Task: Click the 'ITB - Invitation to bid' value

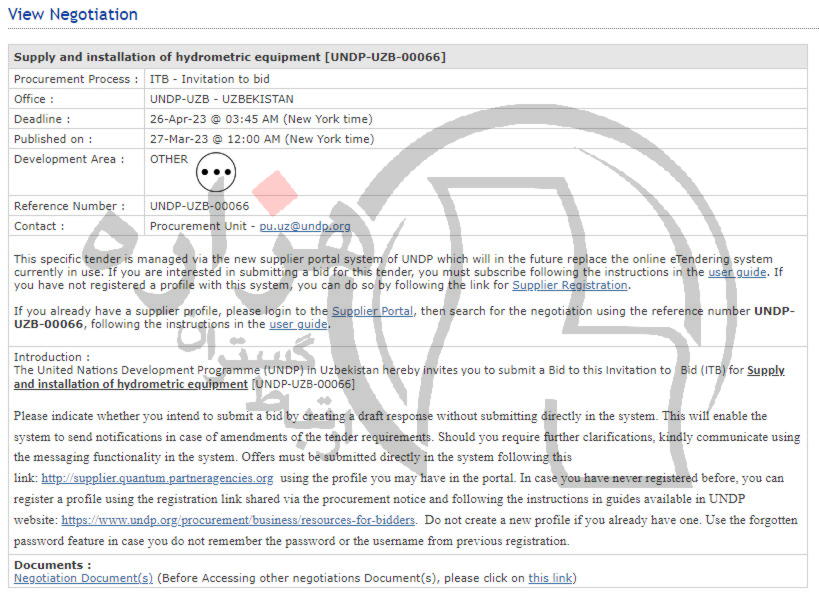Action: [210, 79]
